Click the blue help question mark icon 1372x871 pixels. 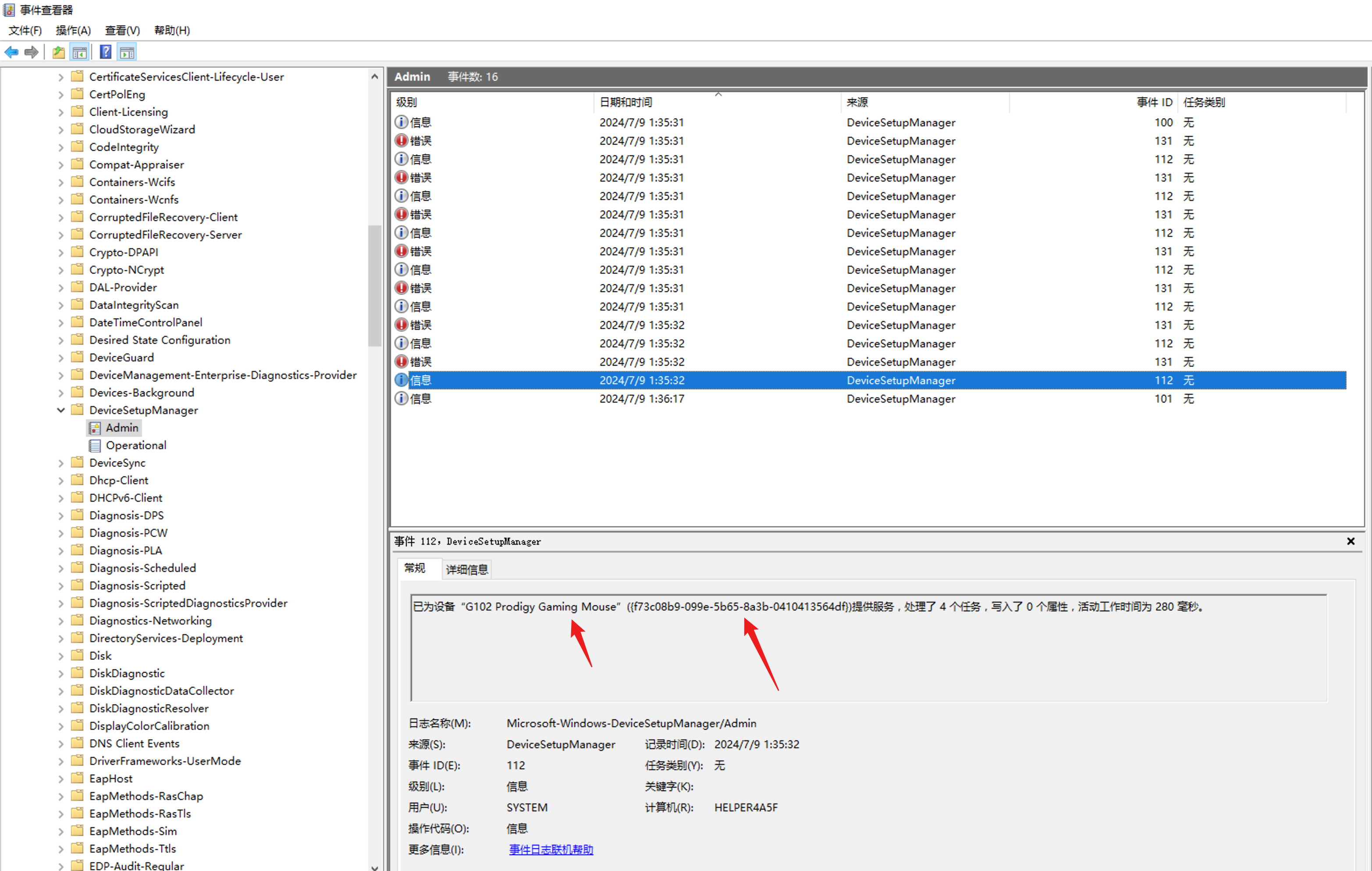(x=105, y=53)
